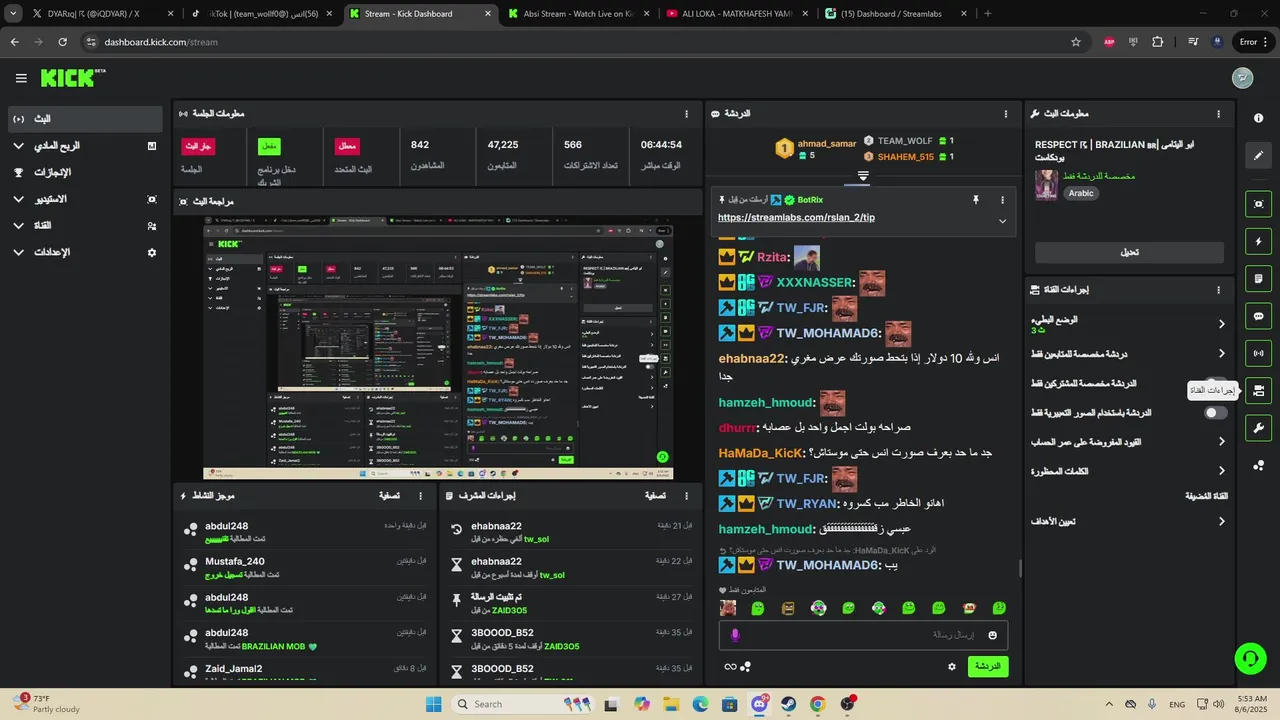Click filter button in moderator actions panel
The width and height of the screenshot is (1280, 720).
click(655, 496)
